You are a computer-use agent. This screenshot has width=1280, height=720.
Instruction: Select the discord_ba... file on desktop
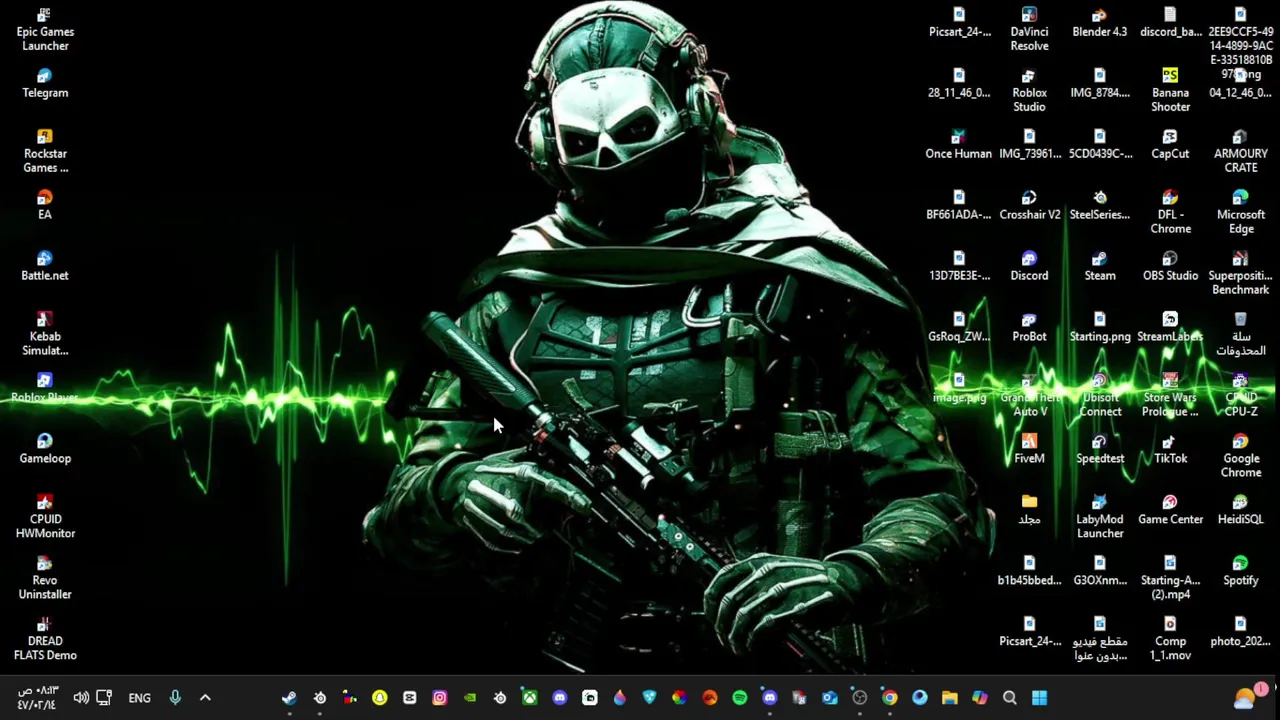pyautogui.click(x=1170, y=23)
